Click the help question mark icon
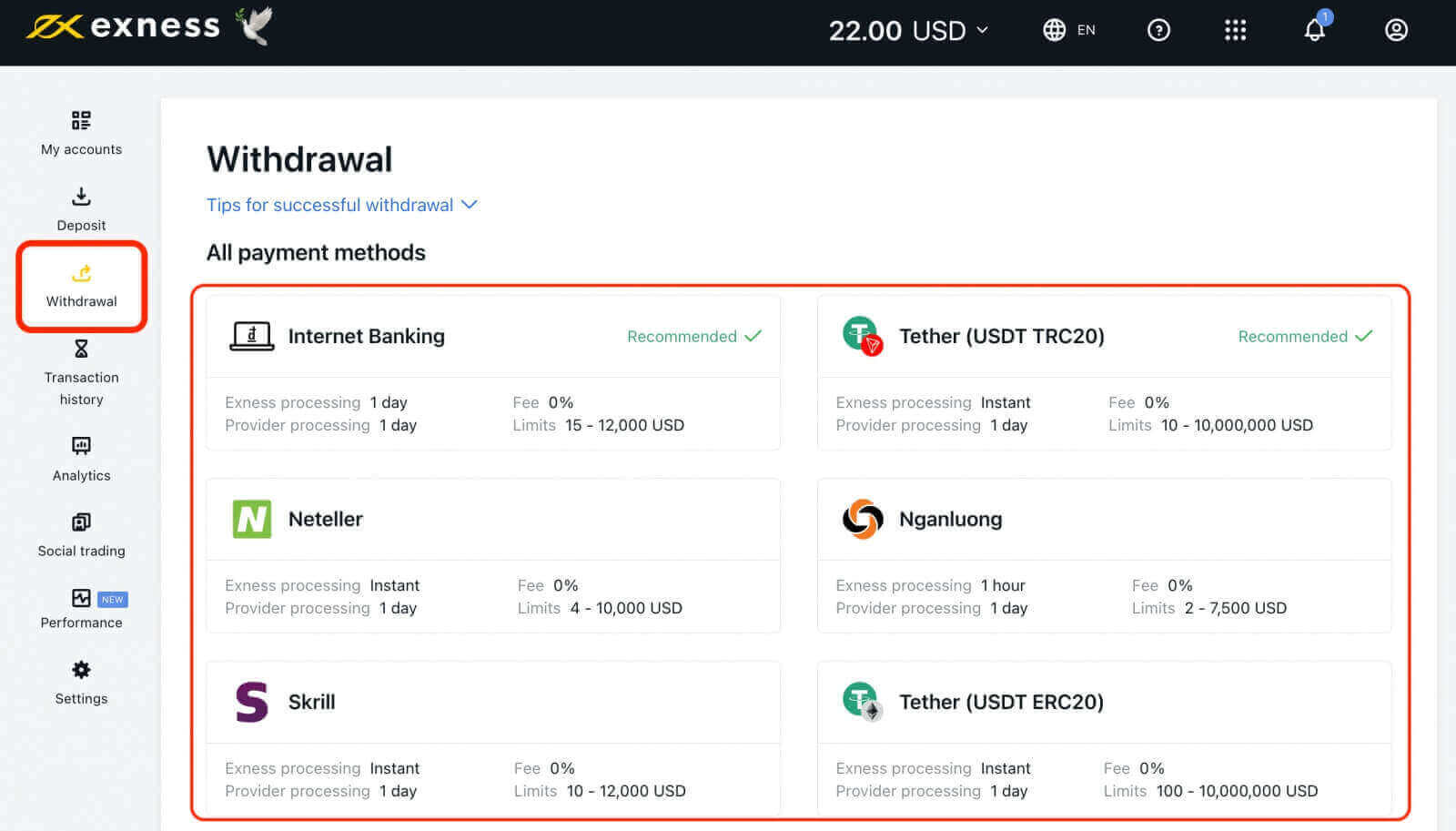 point(1158,30)
